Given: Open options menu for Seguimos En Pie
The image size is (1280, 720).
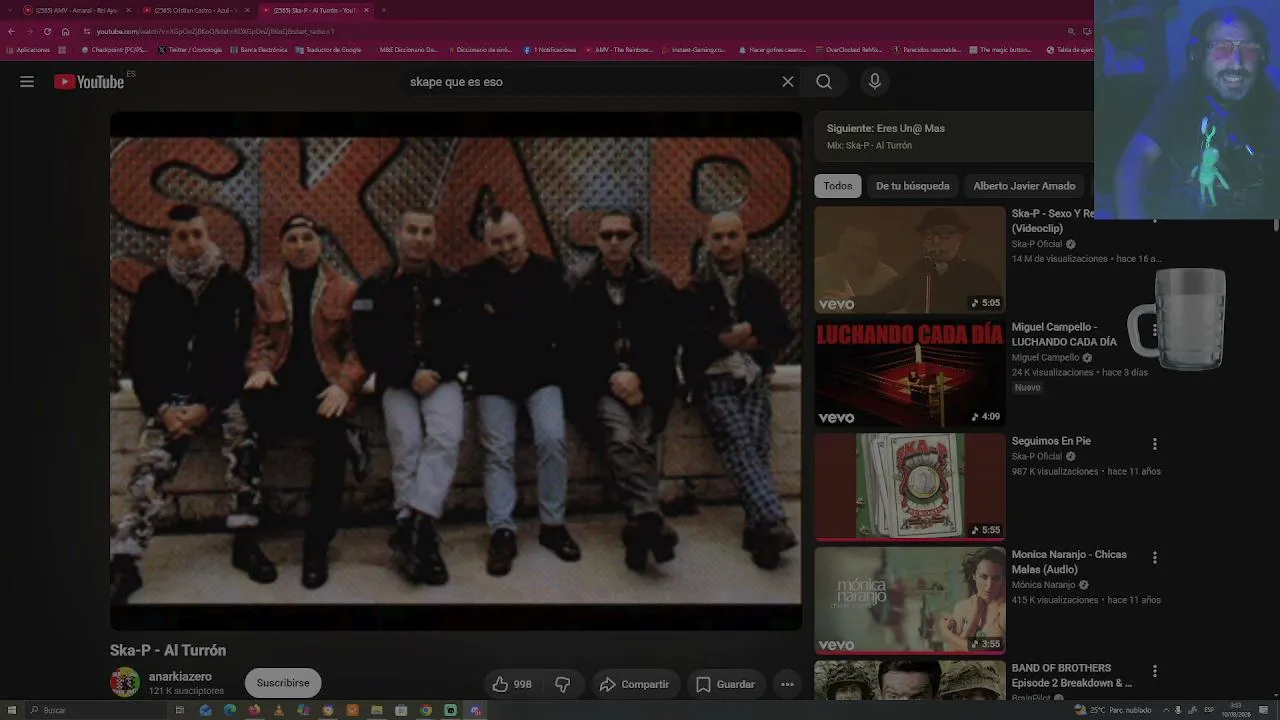Looking at the screenshot, I should coord(1155,444).
